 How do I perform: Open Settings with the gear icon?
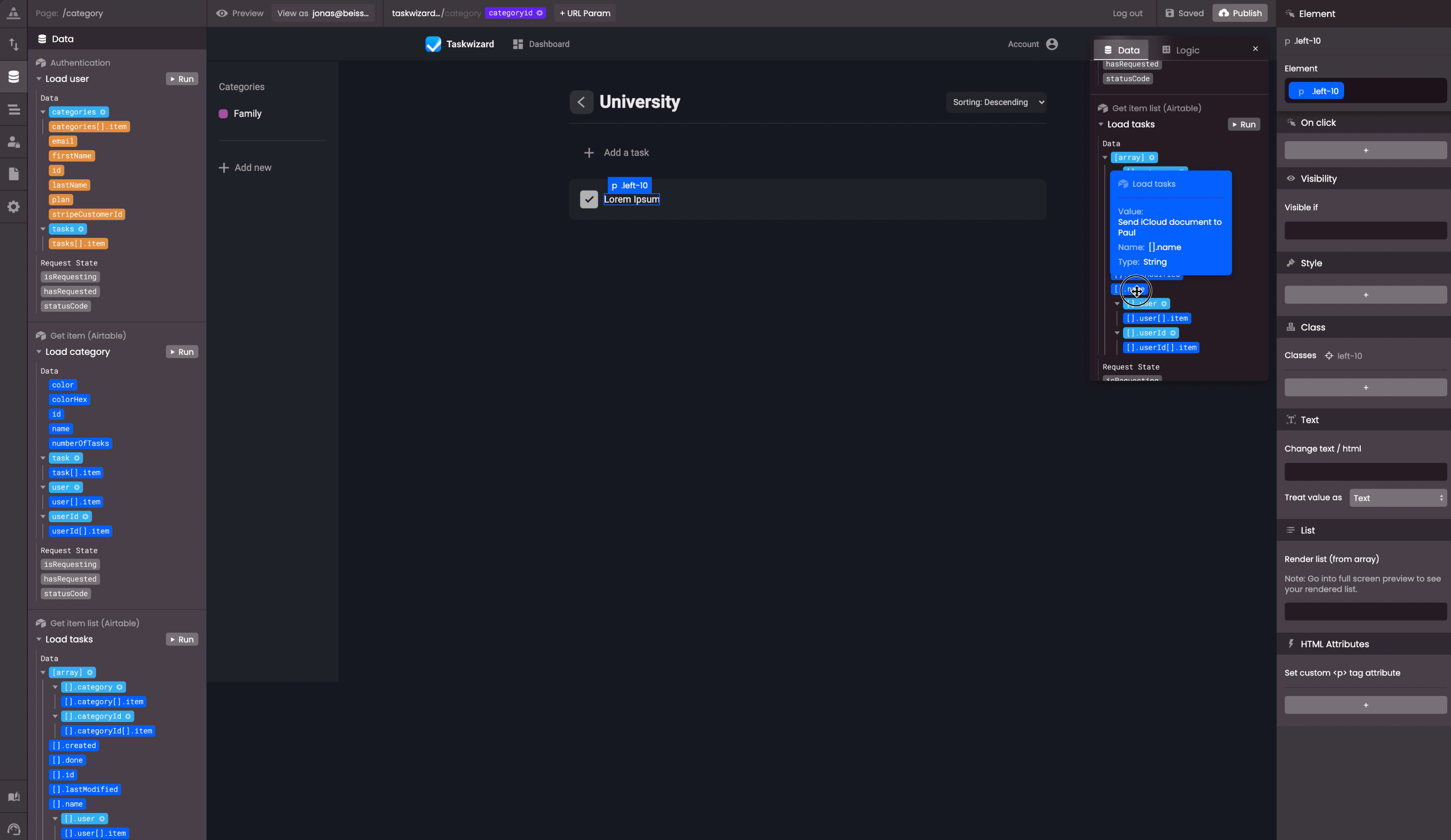tap(14, 206)
